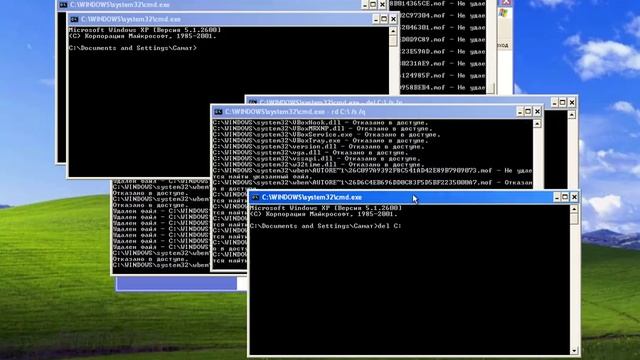Click title bar of cmd window with 'del C:' typed
The height and width of the screenshot is (360, 640).
(414, 198)
